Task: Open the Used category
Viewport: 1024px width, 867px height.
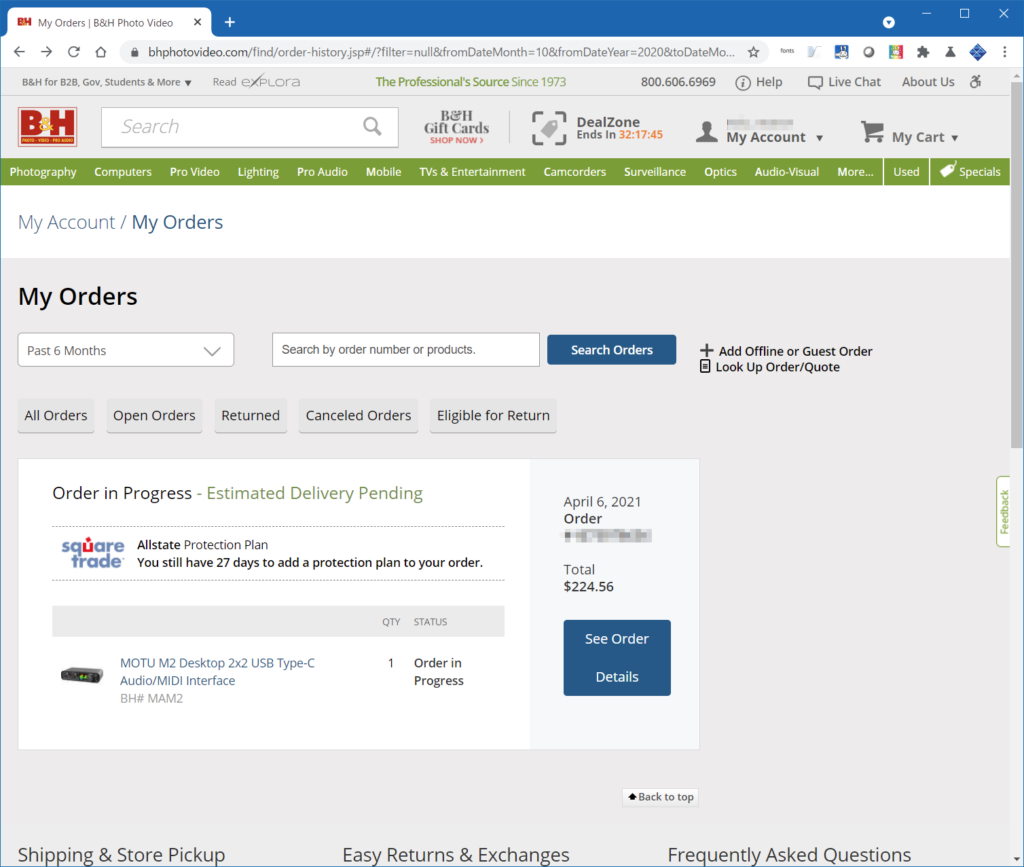Action: pos(906,172)
